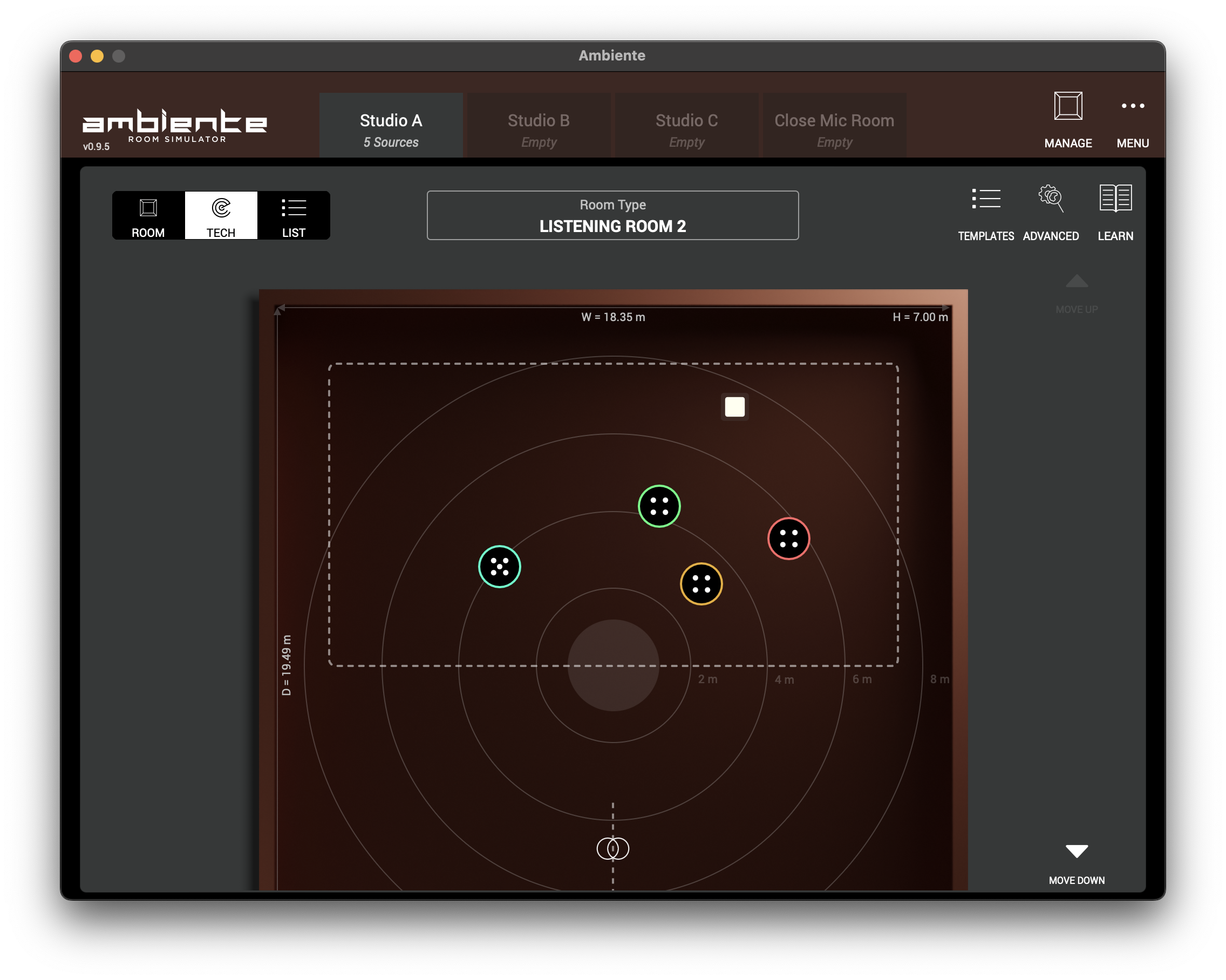The height and width of the screenshot is (980, 1226).
Task: Open the Manage rooms icon
Action: 1067,107
